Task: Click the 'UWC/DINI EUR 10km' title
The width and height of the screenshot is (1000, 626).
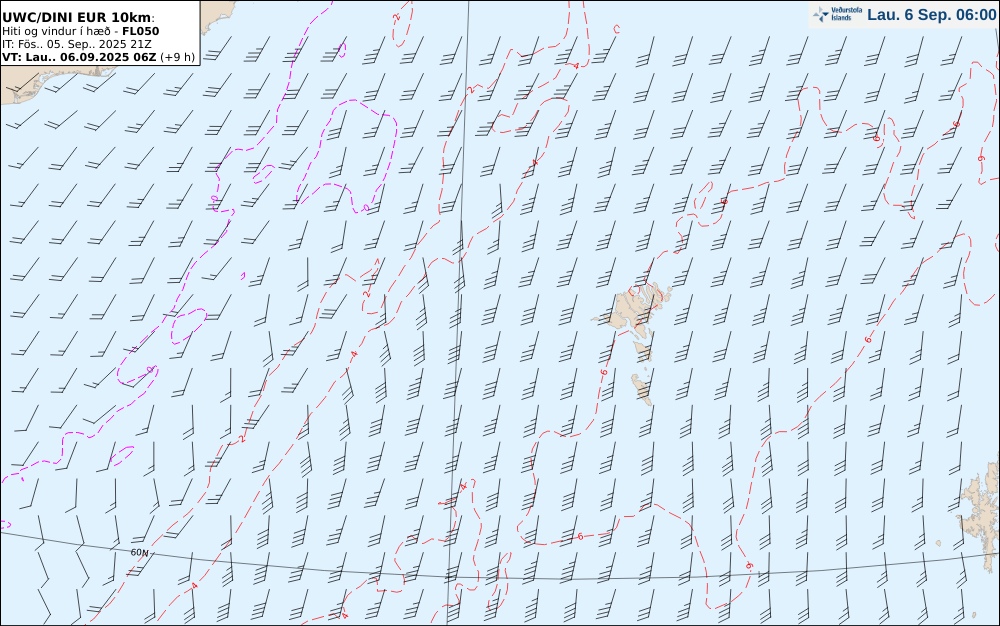Action: [78, 17]
